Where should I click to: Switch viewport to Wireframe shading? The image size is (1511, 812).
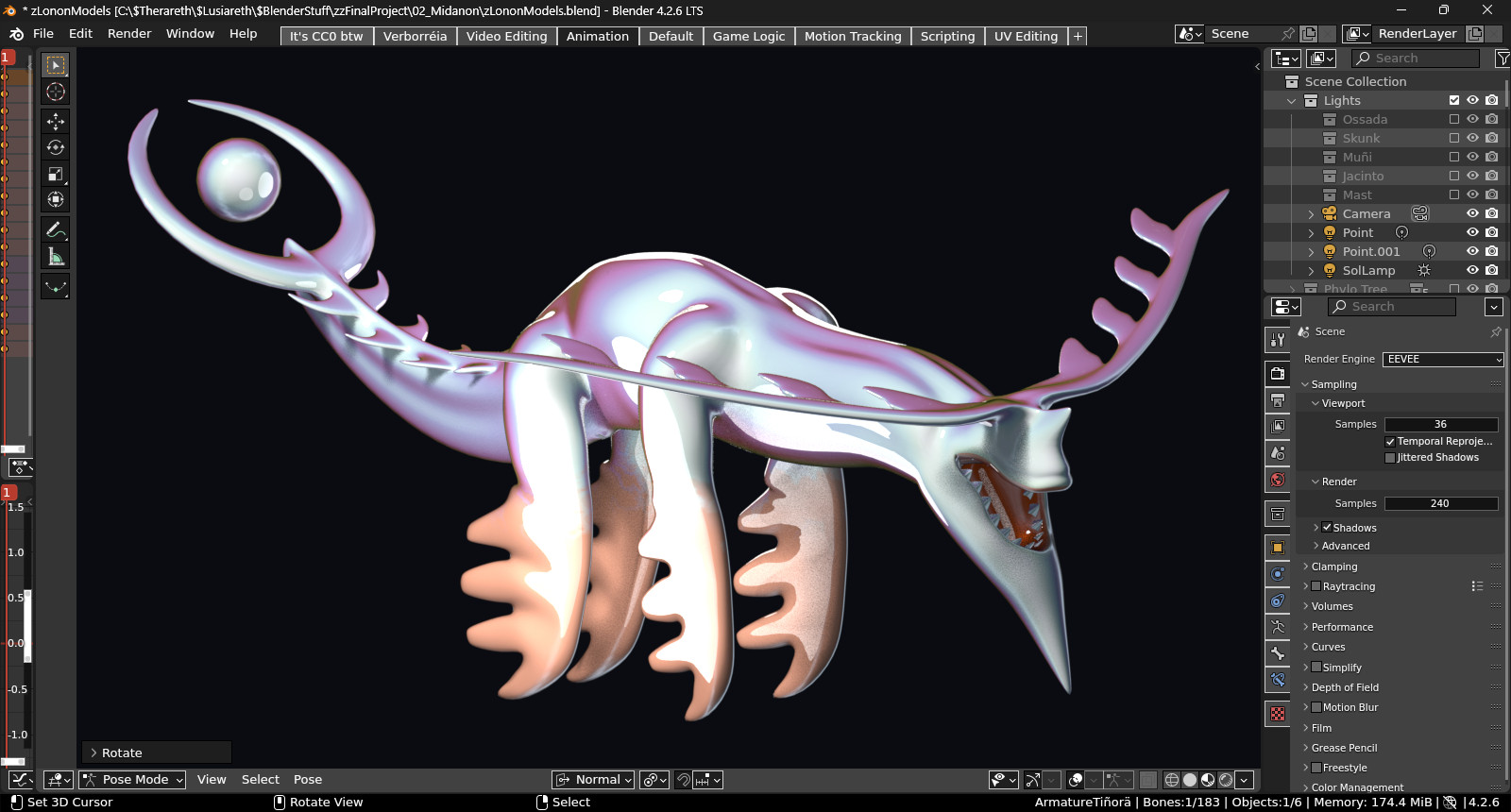1172,780
